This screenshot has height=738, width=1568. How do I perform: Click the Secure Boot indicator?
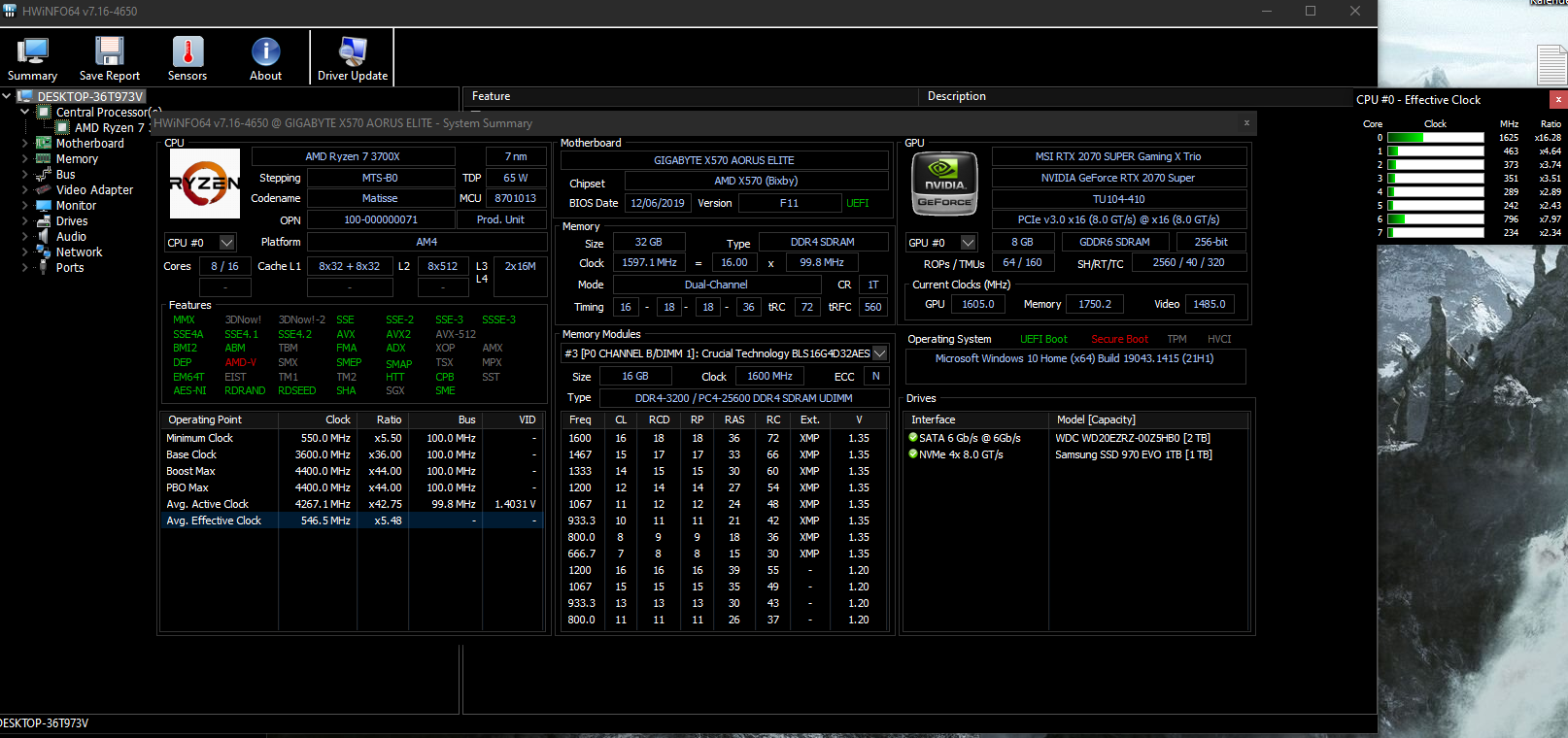[x=1119, y=339]
